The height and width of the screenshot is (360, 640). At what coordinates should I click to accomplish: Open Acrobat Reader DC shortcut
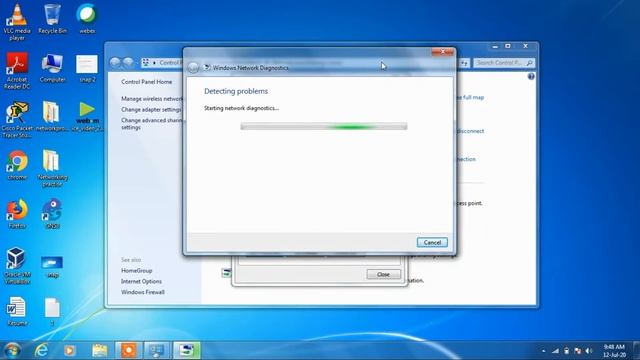click(x=17, y=70)
